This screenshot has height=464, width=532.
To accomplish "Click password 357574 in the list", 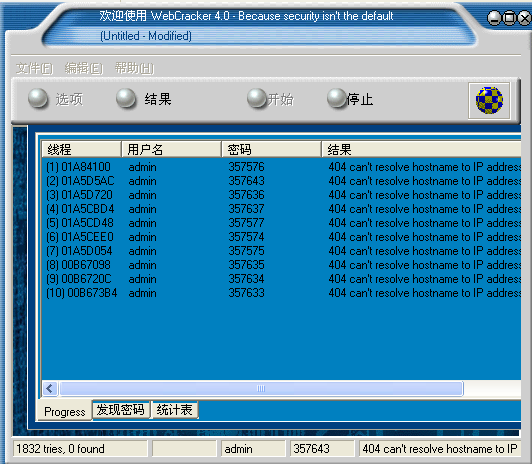I will tap(246, 237).
